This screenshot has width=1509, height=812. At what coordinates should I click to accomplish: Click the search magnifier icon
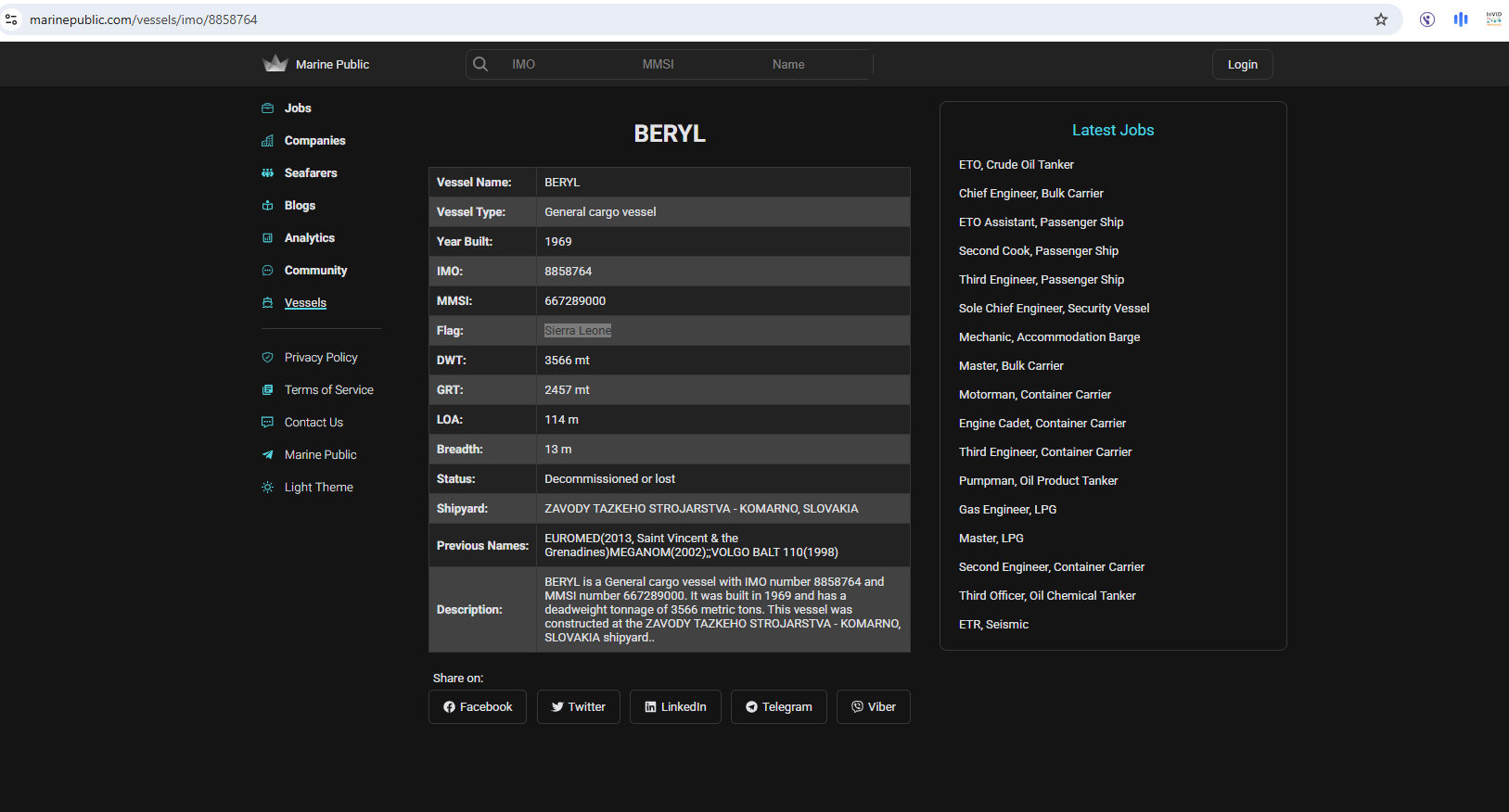pos(480,64)
